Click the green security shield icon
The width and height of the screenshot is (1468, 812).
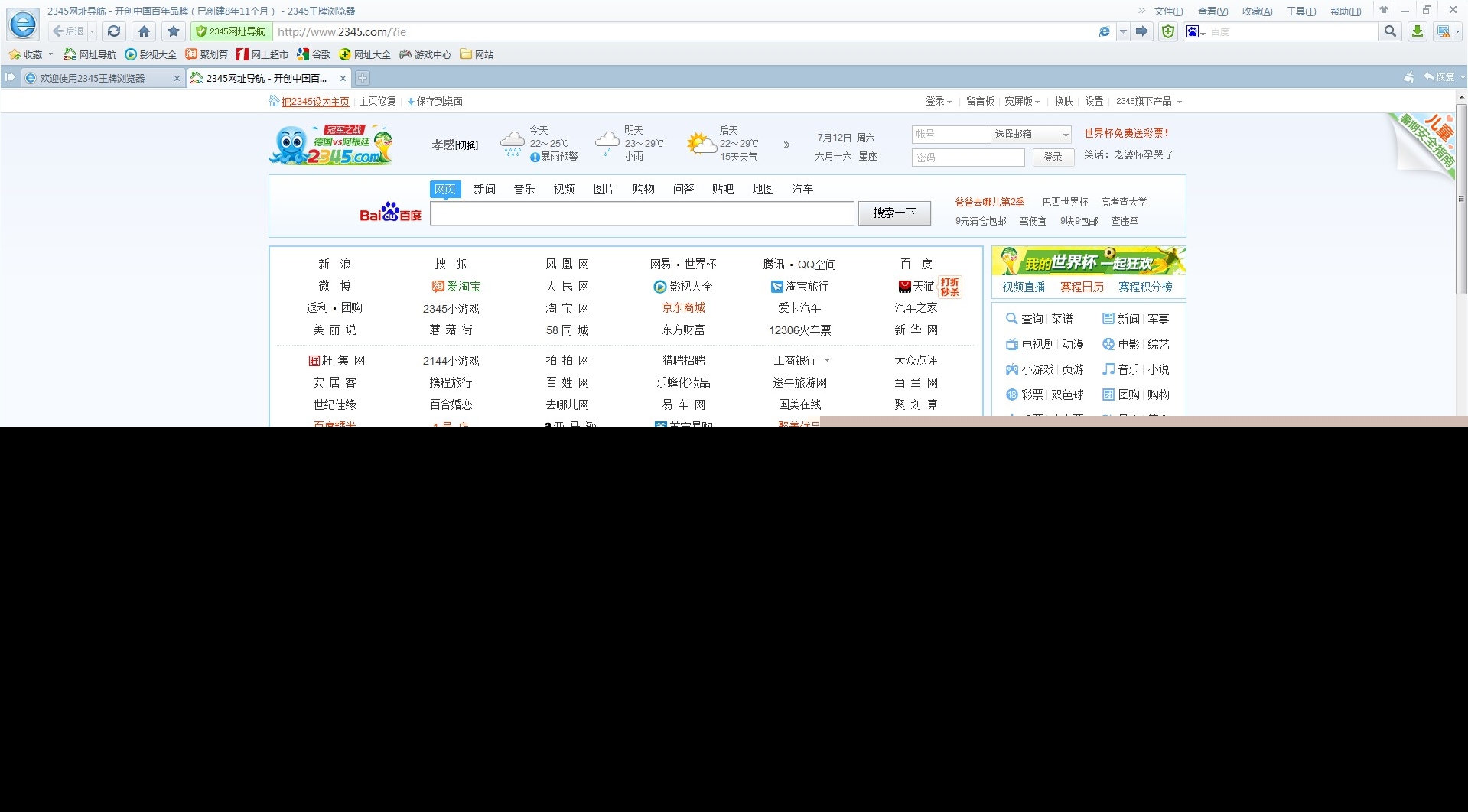(x=1167, y=31)
